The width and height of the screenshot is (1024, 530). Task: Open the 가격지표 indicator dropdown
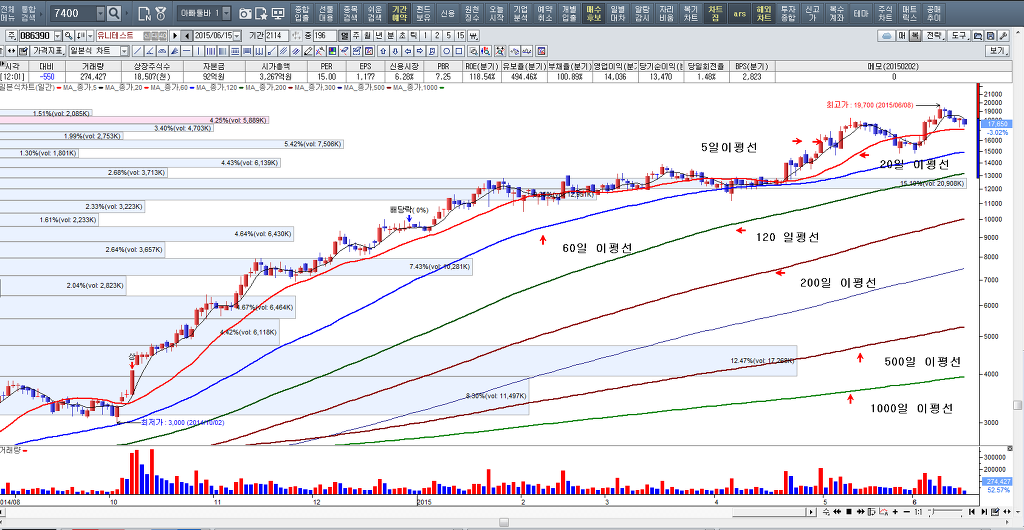point(48,50)
